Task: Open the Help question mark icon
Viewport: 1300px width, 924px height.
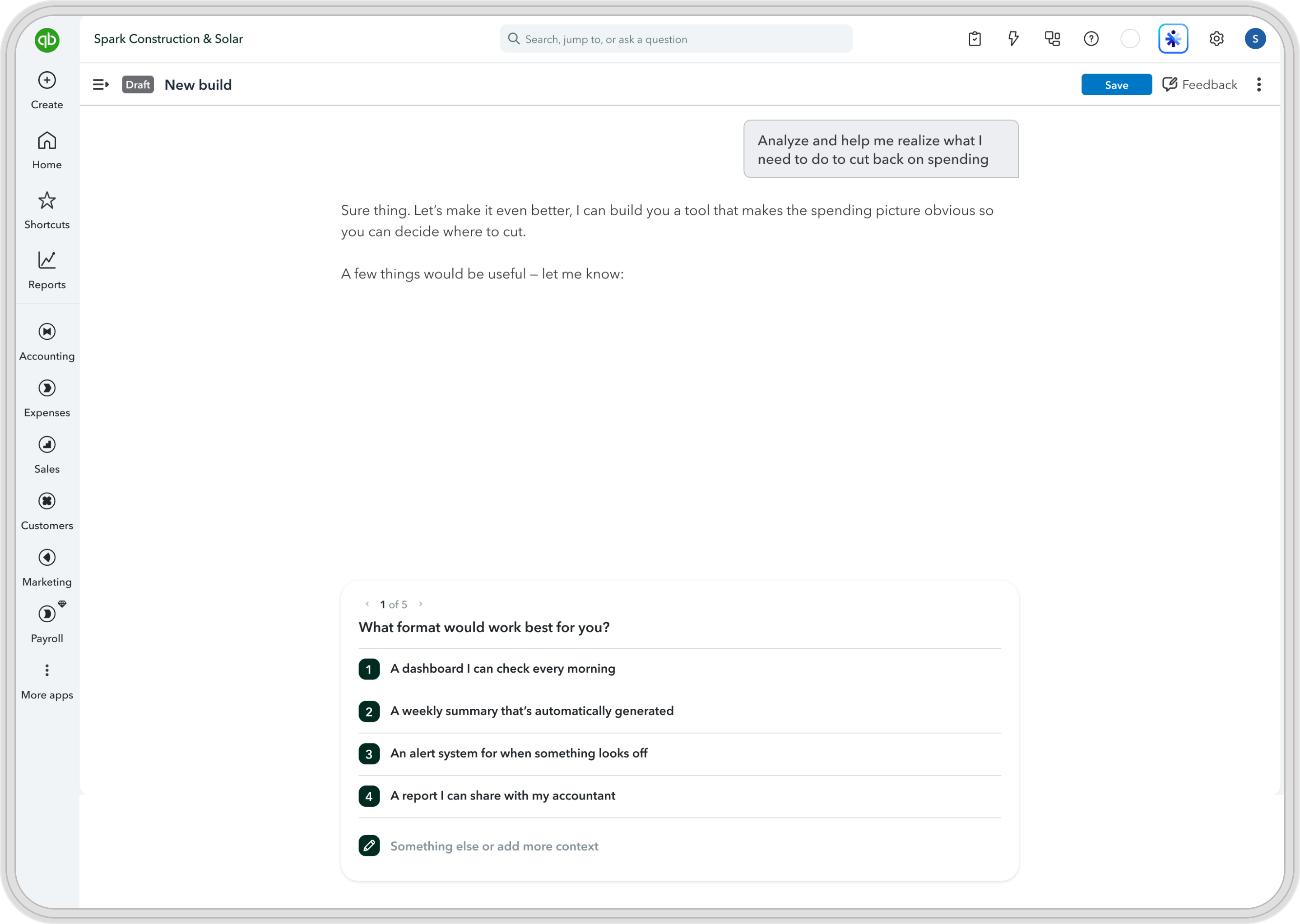Action: [1091, 39]
